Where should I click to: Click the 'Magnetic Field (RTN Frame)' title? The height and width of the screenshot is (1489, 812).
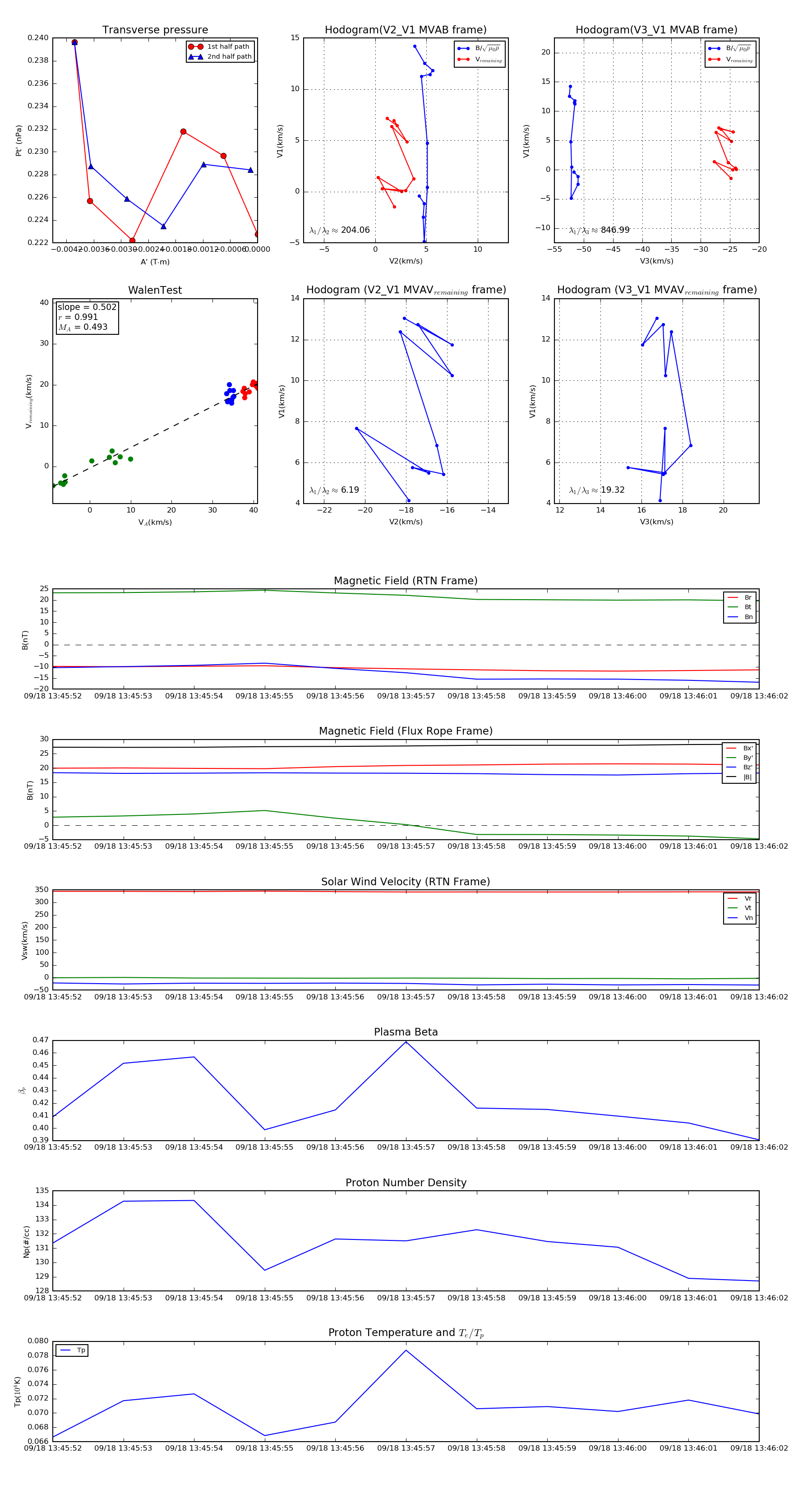point(406,581)
